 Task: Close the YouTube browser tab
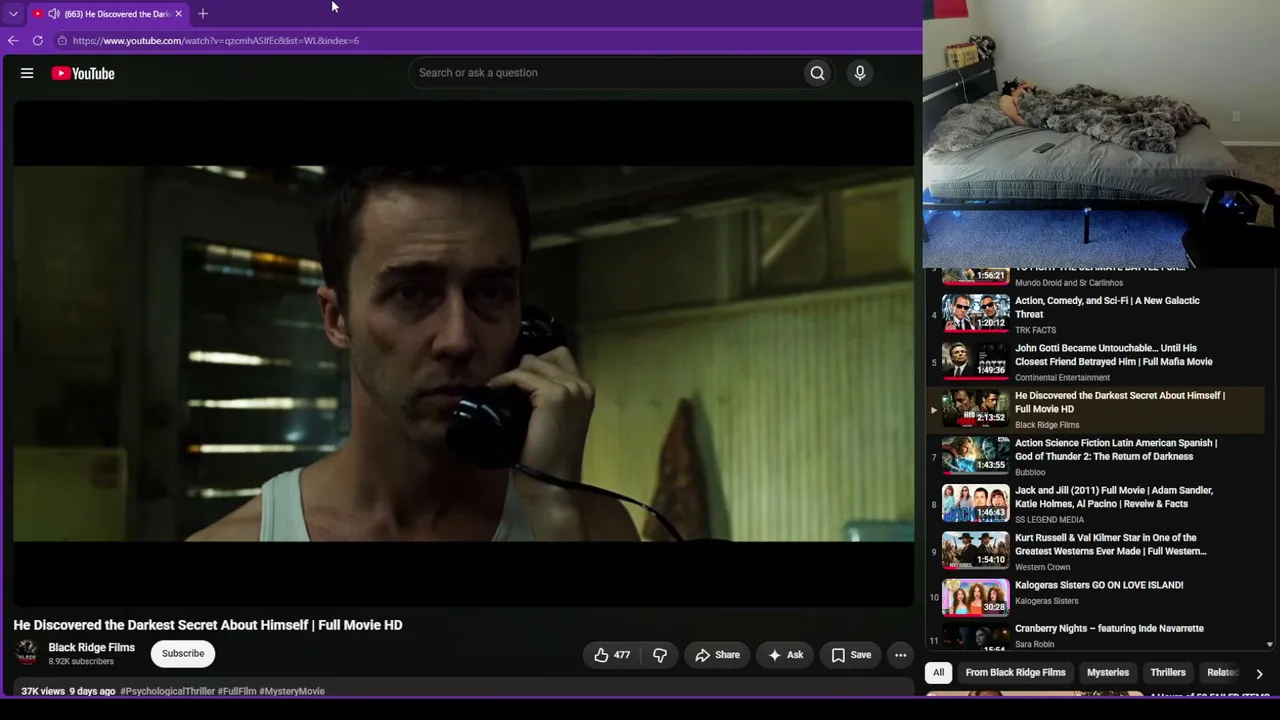(178, 14)
